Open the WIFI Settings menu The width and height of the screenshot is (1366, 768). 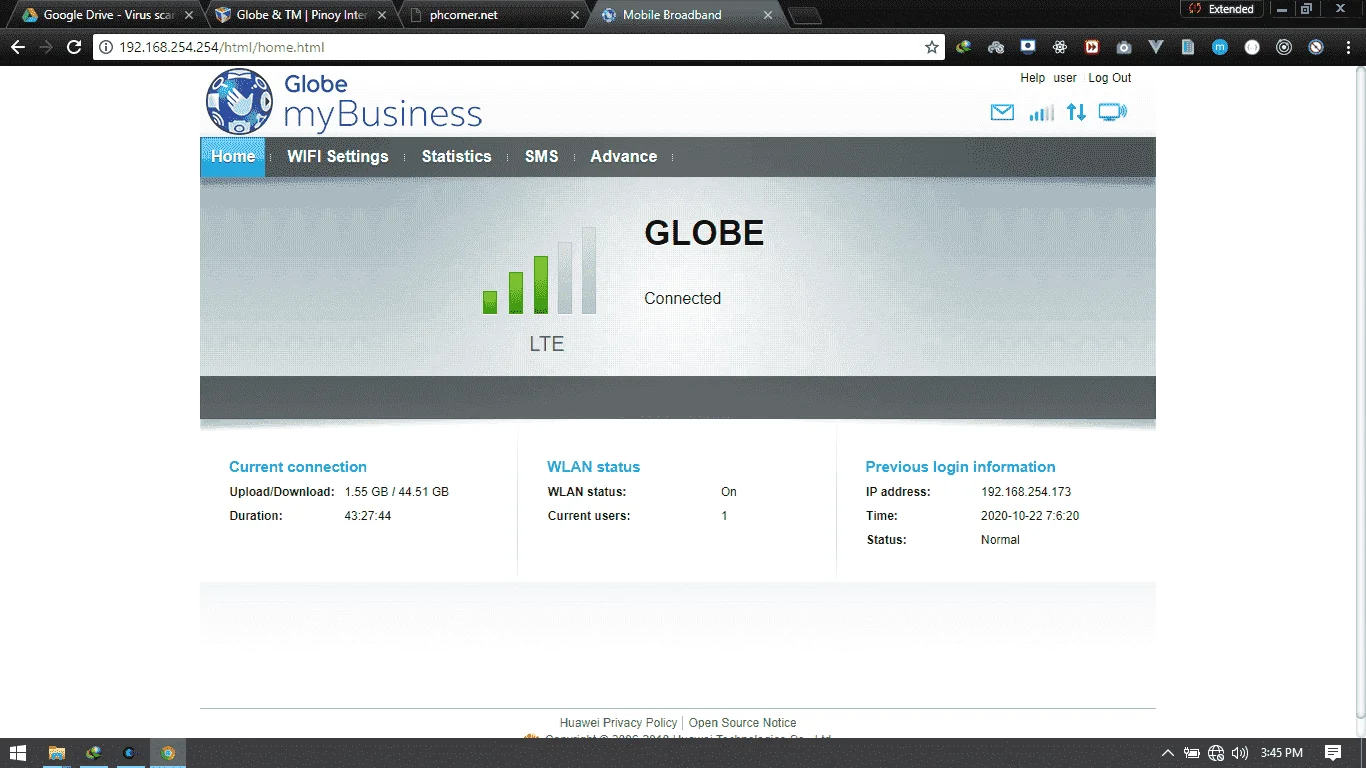[337, 157]
